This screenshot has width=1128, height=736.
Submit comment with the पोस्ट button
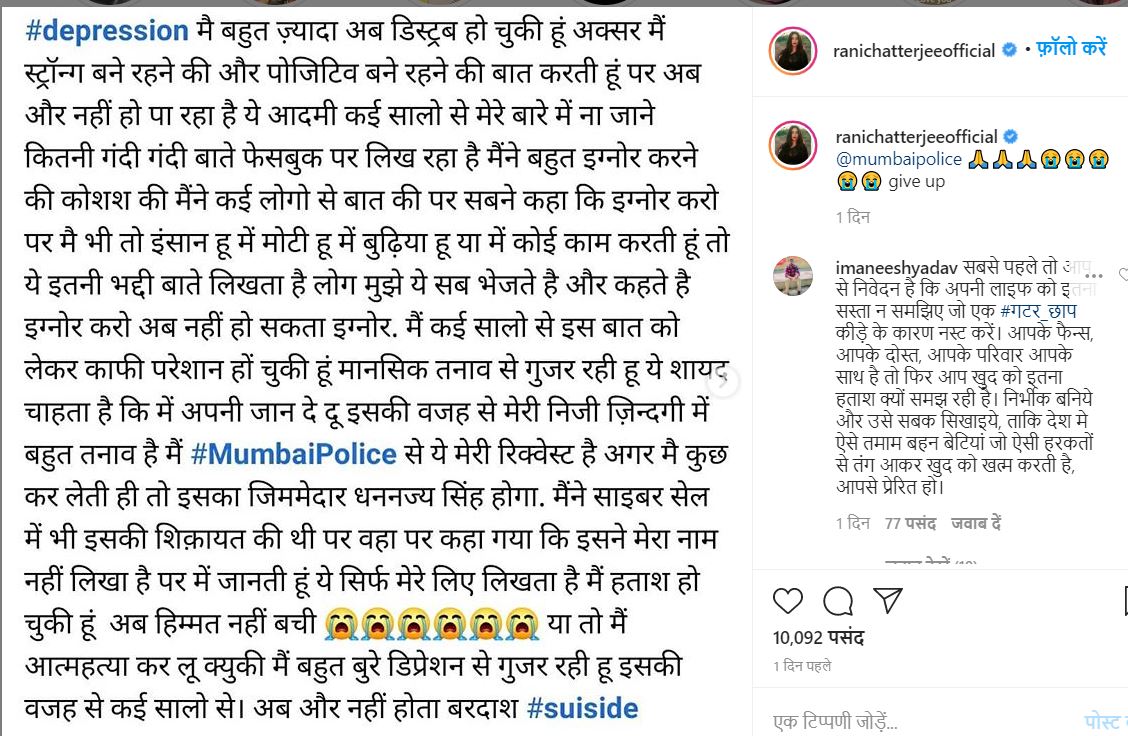pyautogui.click(x=1103, y=720)
